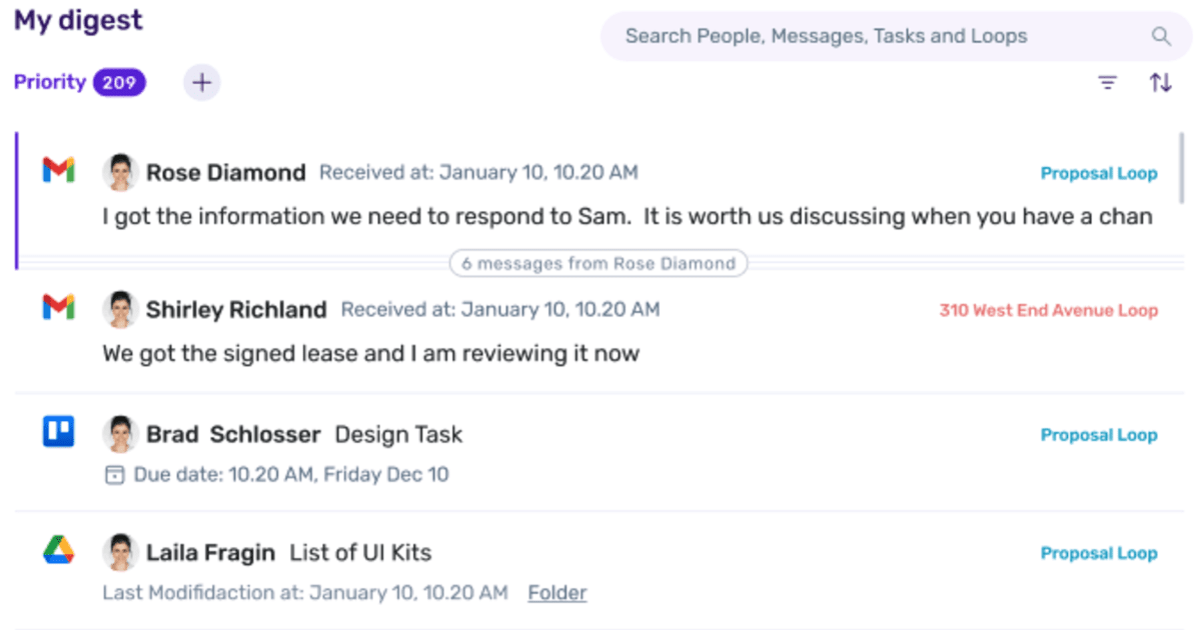This screenshot has width=1200, height=630.
Task: Click Brad Schlosser's avatar photo
Action: click(x=120, y=434)
